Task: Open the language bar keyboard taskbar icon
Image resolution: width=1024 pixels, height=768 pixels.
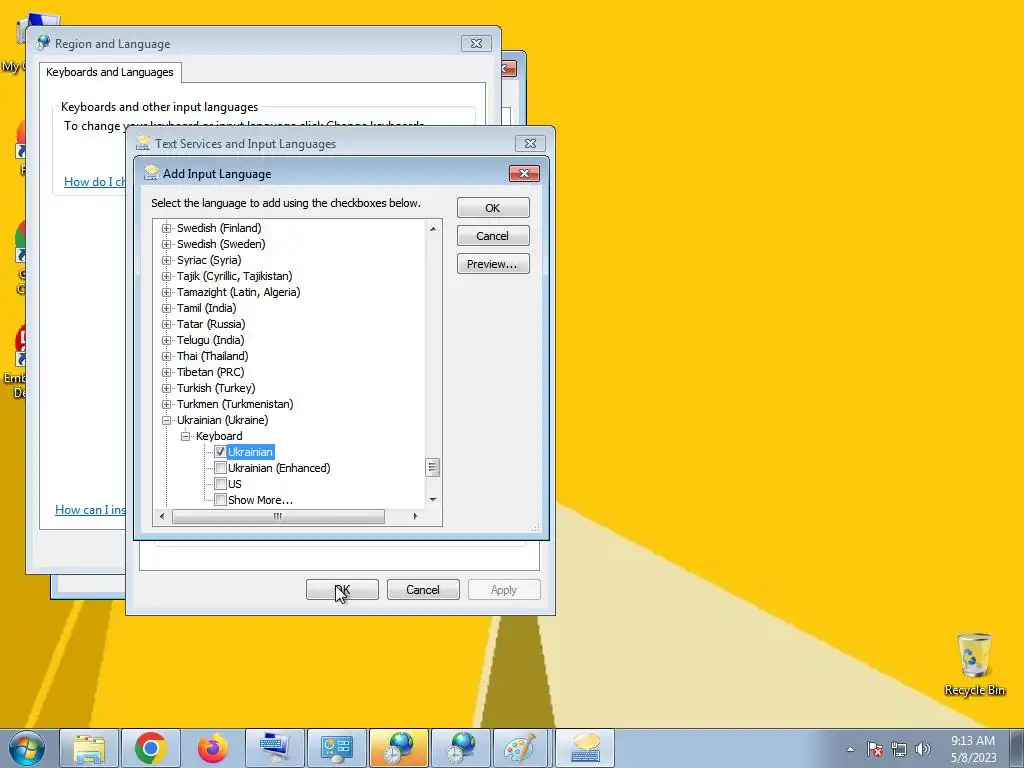Action: pyautogui.click(x=585, y=748)
